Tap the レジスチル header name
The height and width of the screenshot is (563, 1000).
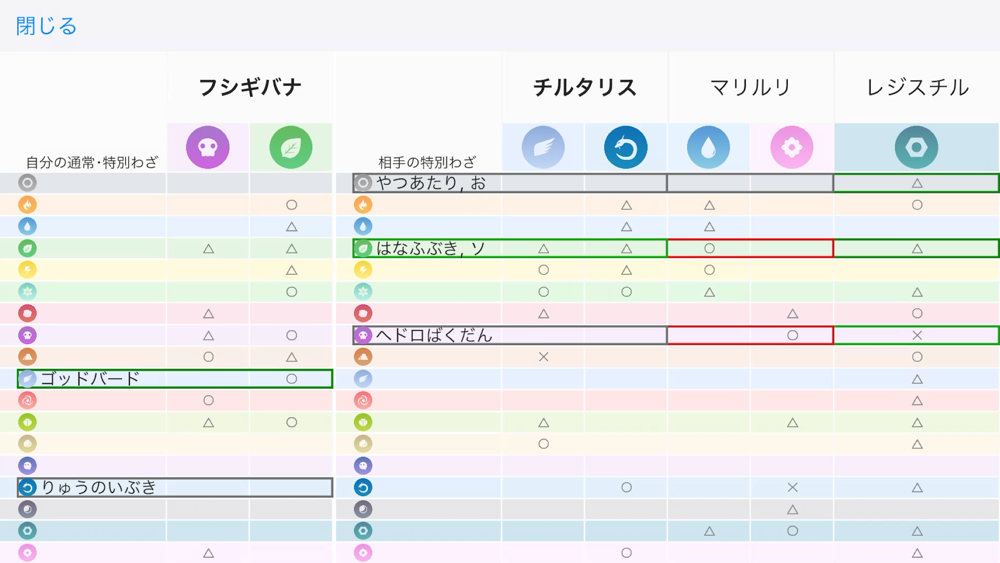[x=917, y=88]
